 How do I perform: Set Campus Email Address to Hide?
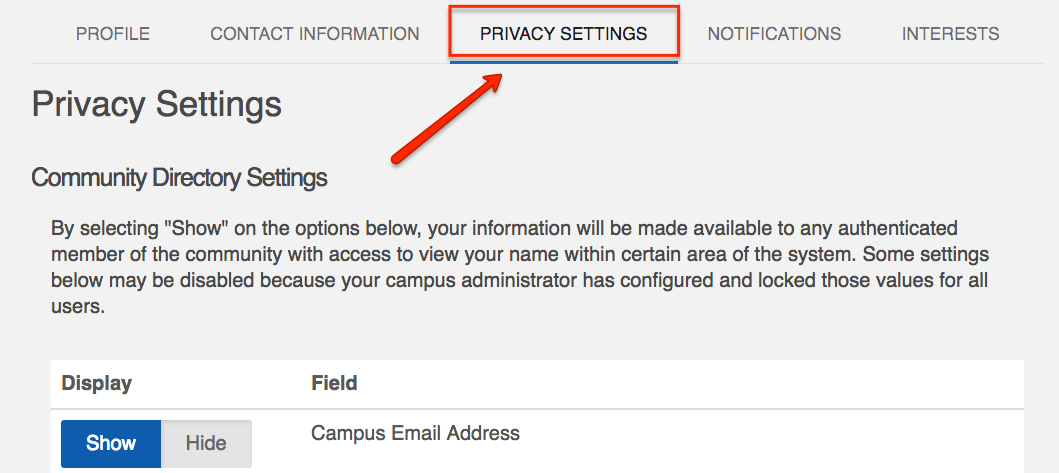coord(206,443)
